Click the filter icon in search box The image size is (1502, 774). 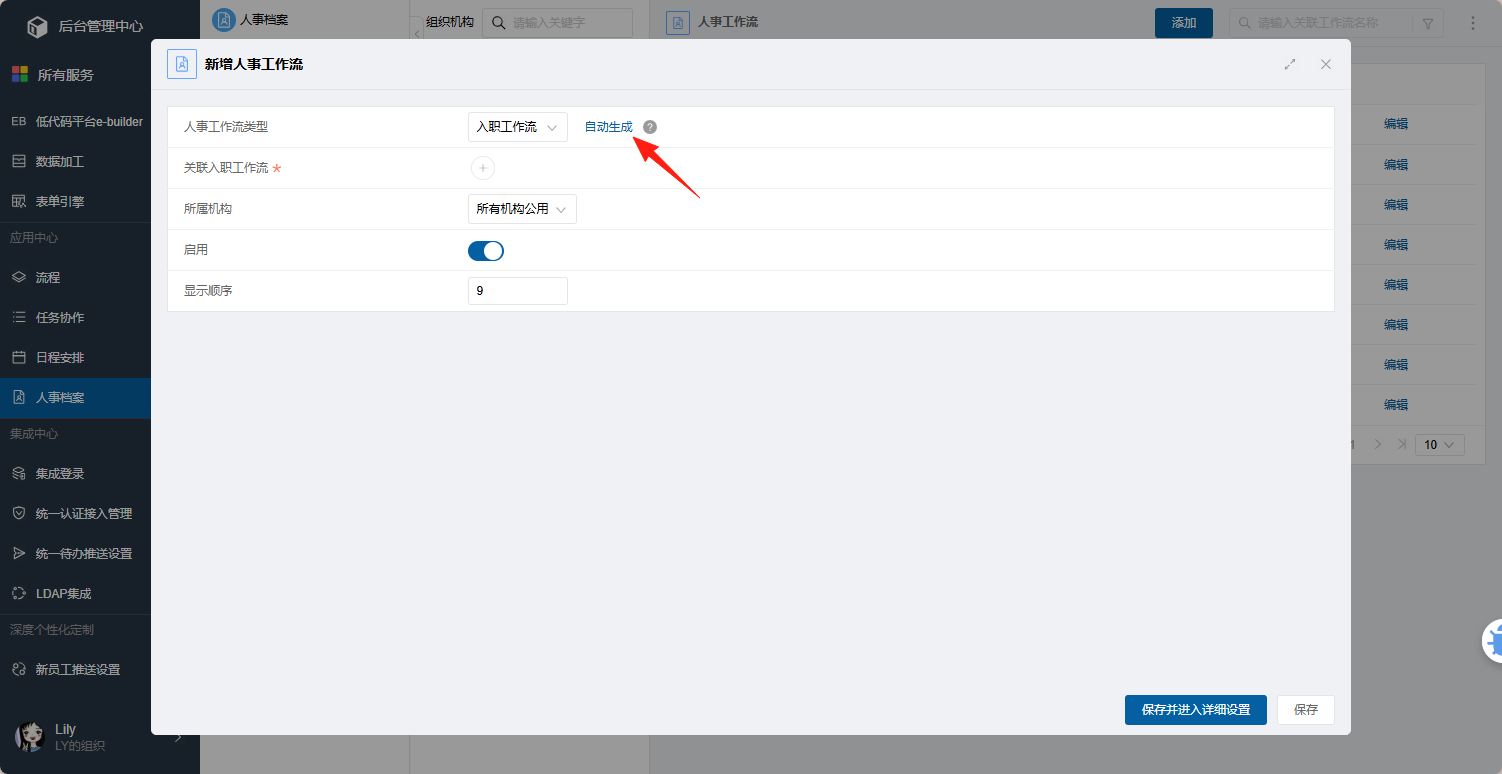point(1427,23)
